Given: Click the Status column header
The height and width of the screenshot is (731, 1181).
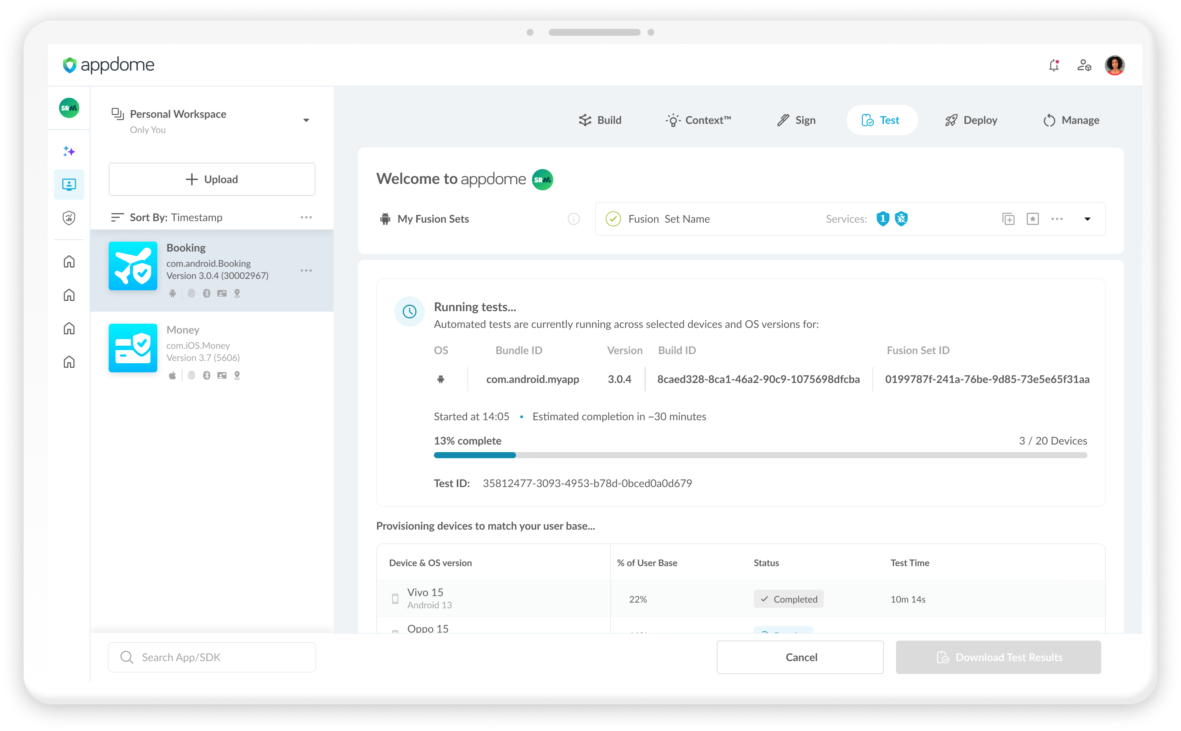Looking at the screenshot, I should pos(767,563).
